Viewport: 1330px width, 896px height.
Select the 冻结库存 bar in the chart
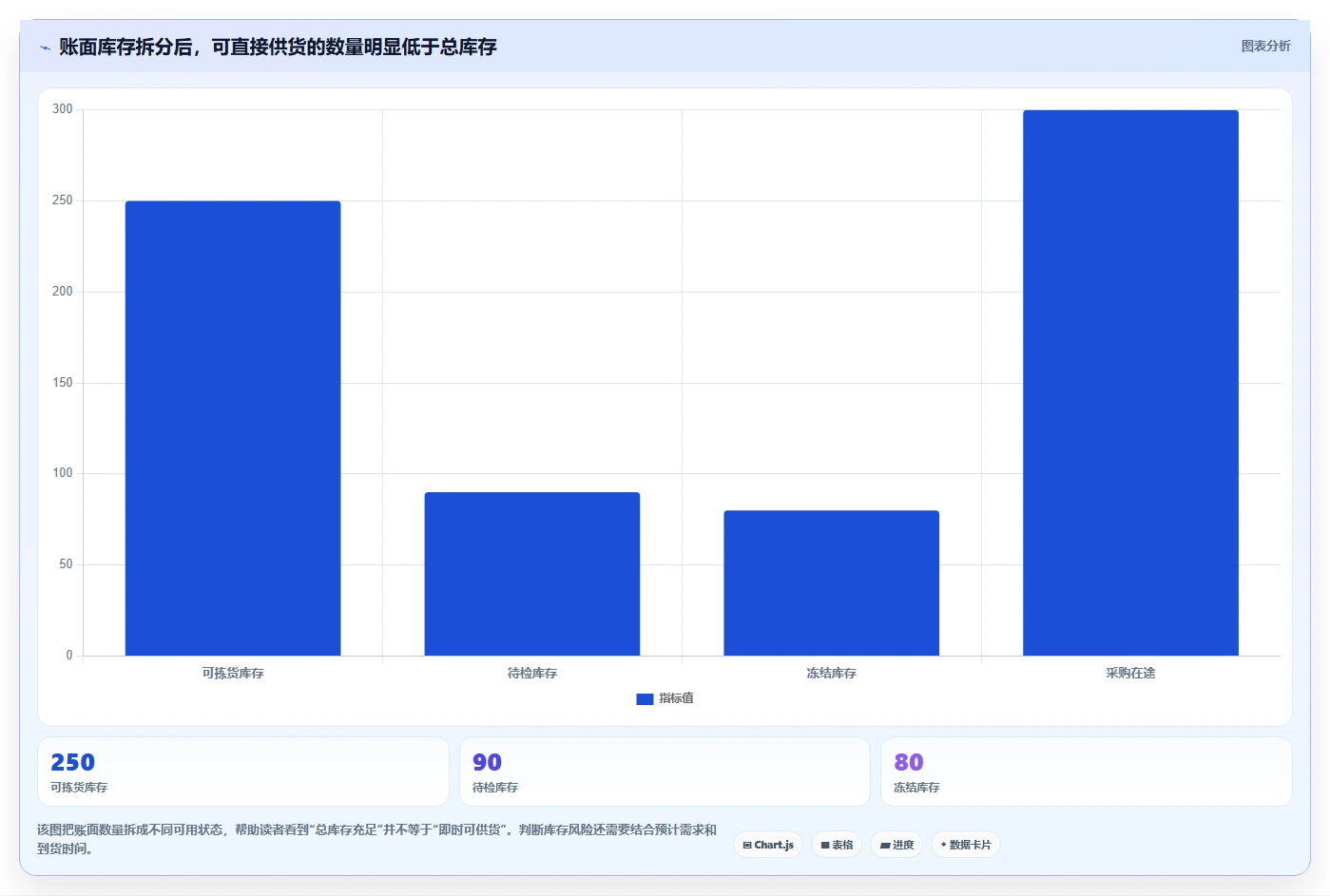pyautogui.click(x=831, y=582)
